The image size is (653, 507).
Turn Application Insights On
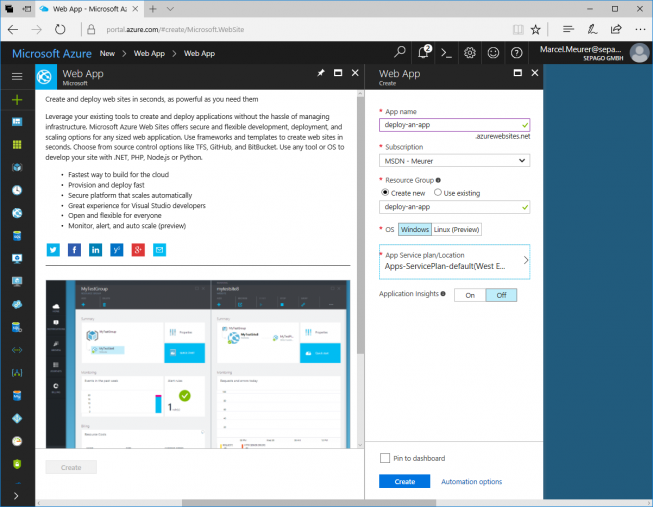coord(470,295)
